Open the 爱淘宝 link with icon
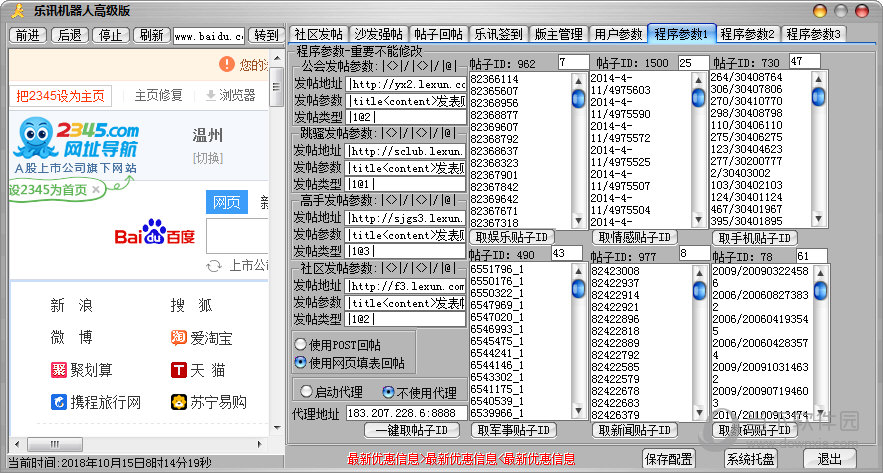This screenshot has height=473, width=883. pos(202,338)
